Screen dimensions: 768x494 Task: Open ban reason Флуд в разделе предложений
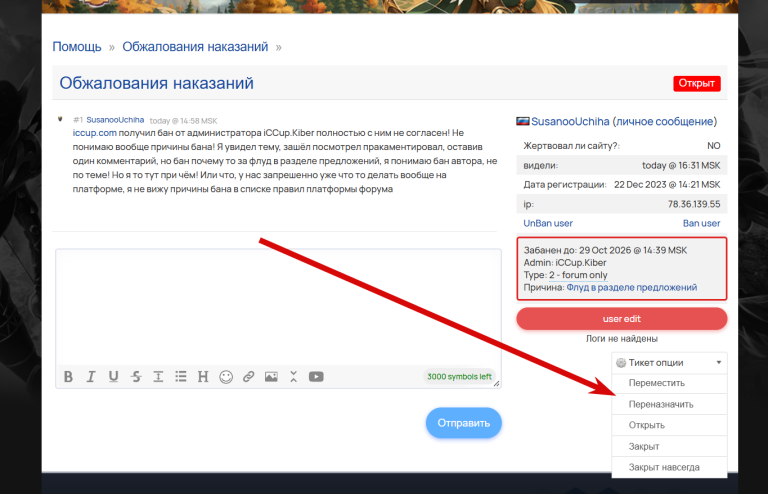(x=631, y=287)
